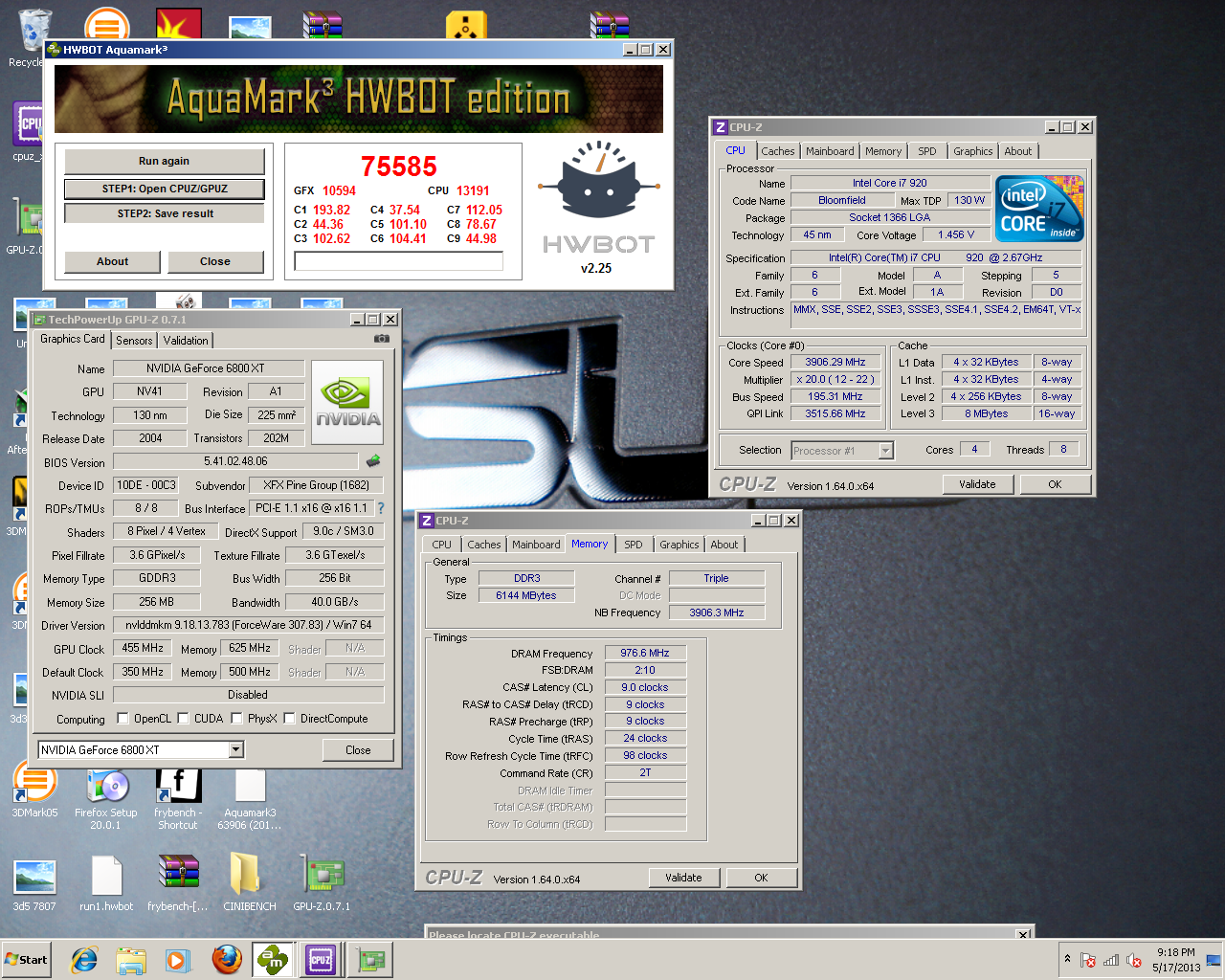
Task: Click the About button in Aquamark
Action: pyautogui.click(x=112, y=261)
